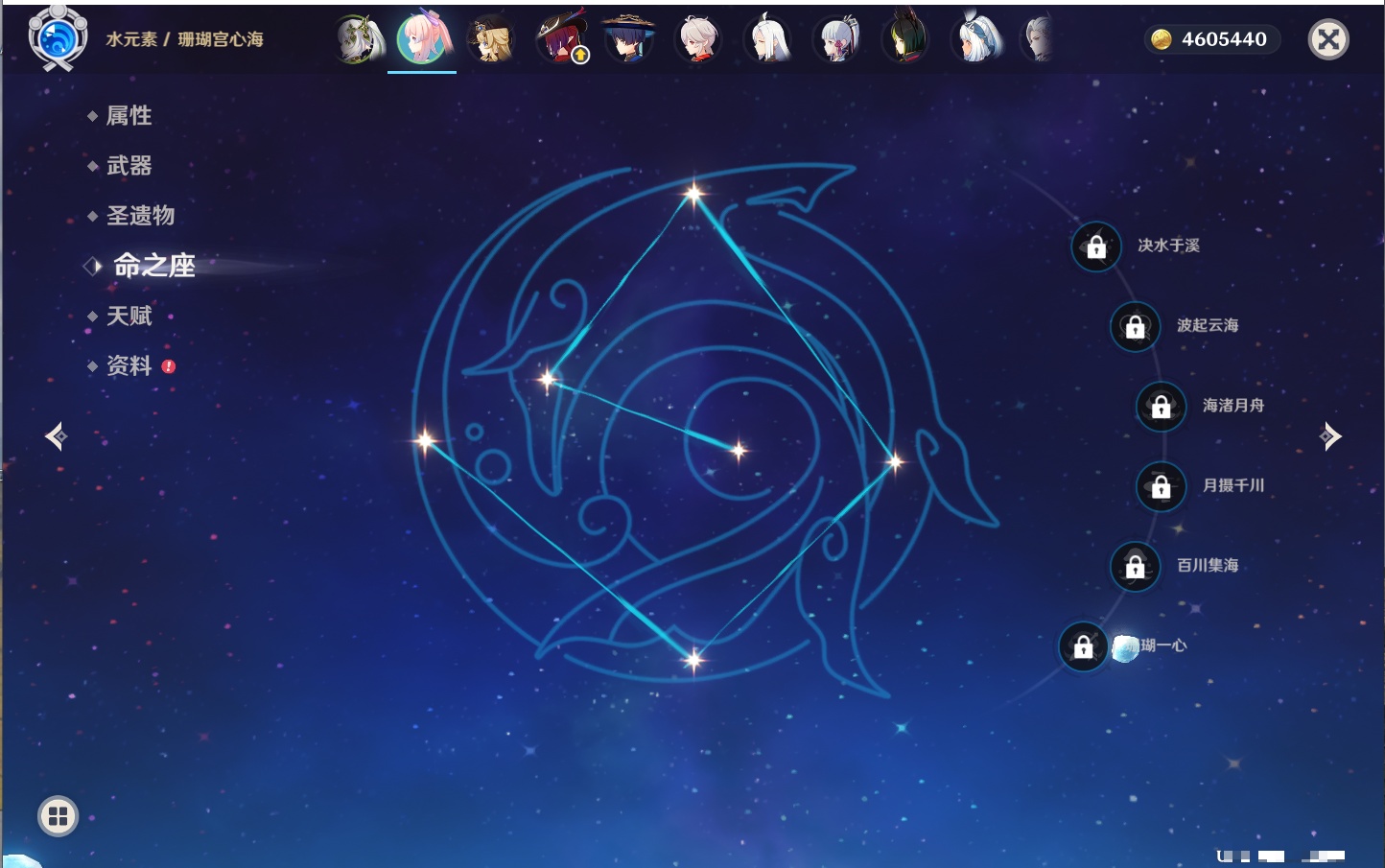The height and width of the screenshot is (868, 1385).
Task: View locked constellation 决水于溪
Action: [x=1096, y=246]
